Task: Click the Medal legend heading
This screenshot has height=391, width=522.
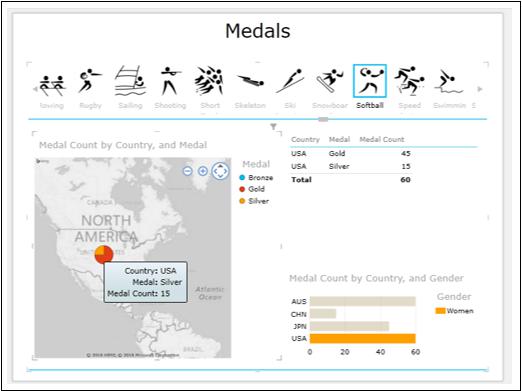Action: point(256,164)
